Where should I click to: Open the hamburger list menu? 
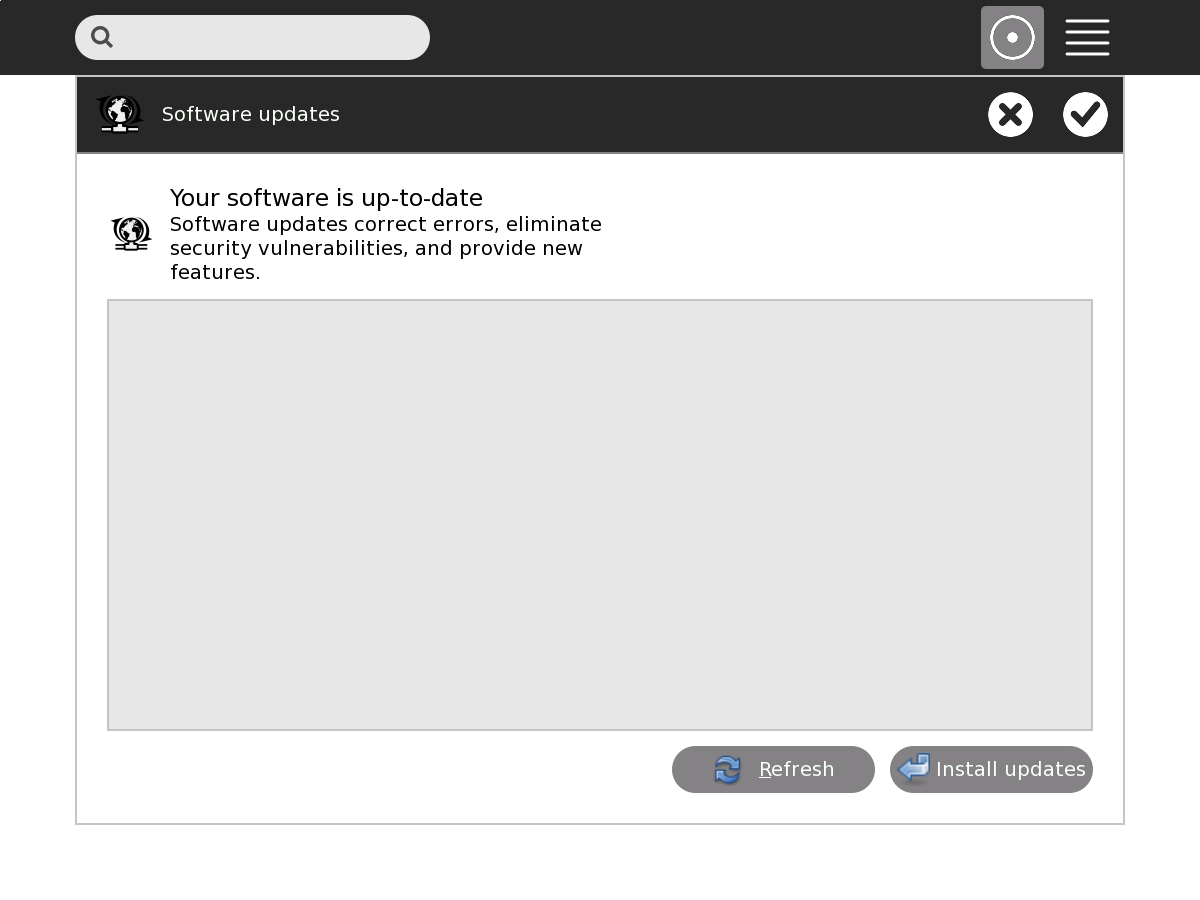pos(1087,38)
